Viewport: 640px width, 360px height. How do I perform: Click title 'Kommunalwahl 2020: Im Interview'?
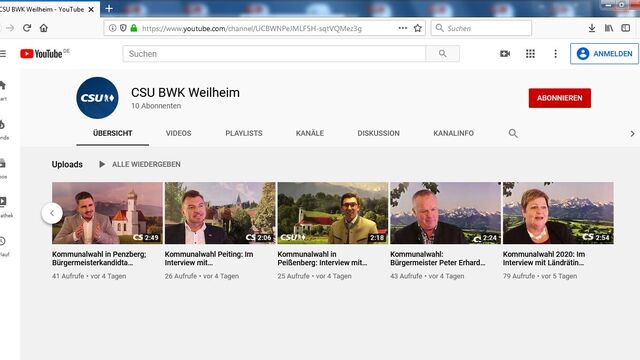544,258
